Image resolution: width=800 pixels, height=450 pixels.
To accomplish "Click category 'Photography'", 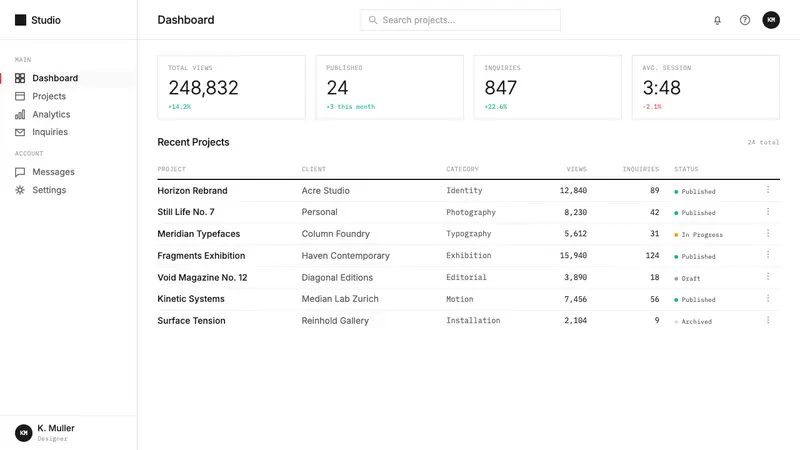I will pos(471,212).
